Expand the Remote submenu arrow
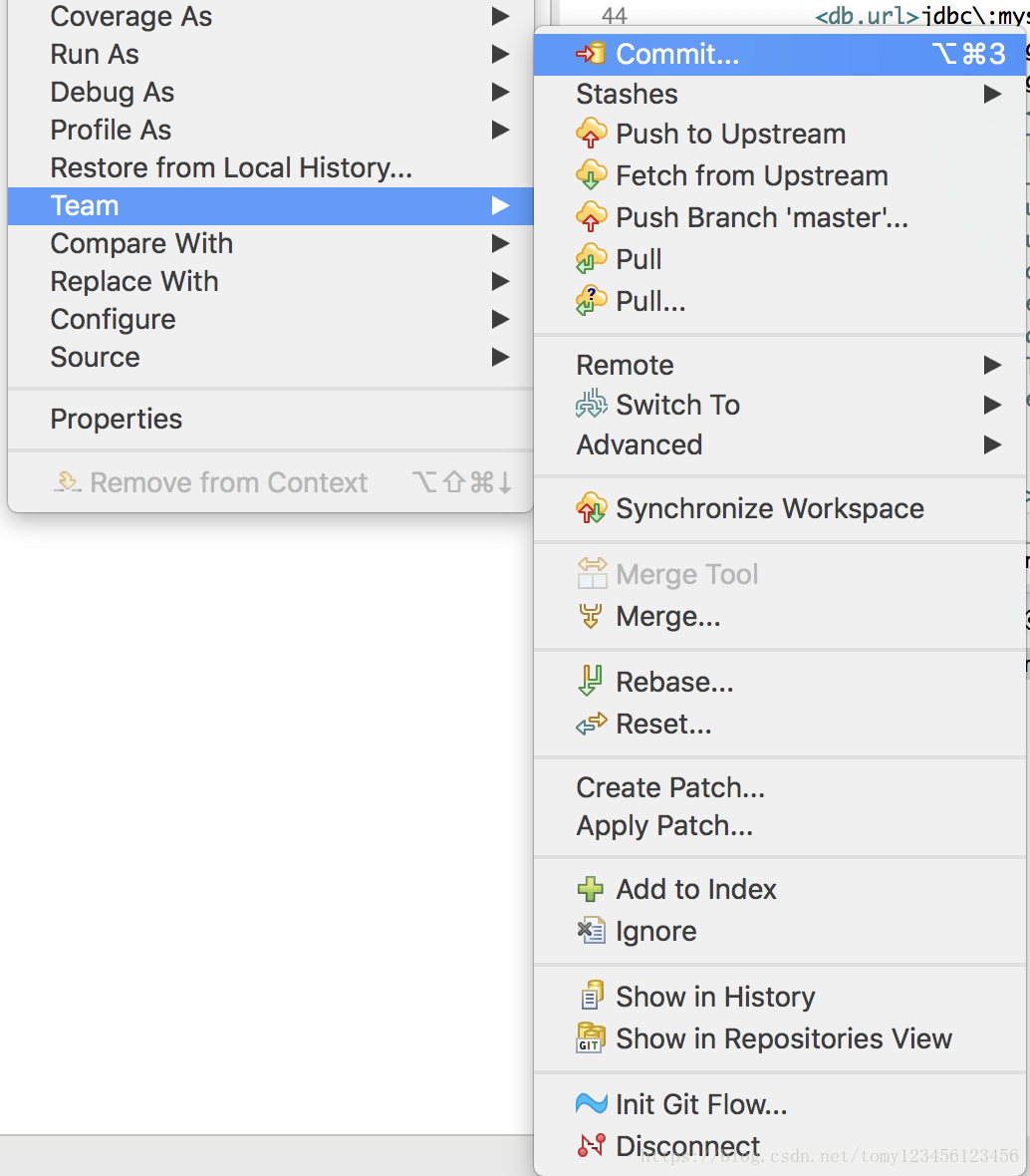1030x1176 pixels. (x=992, y=365)
